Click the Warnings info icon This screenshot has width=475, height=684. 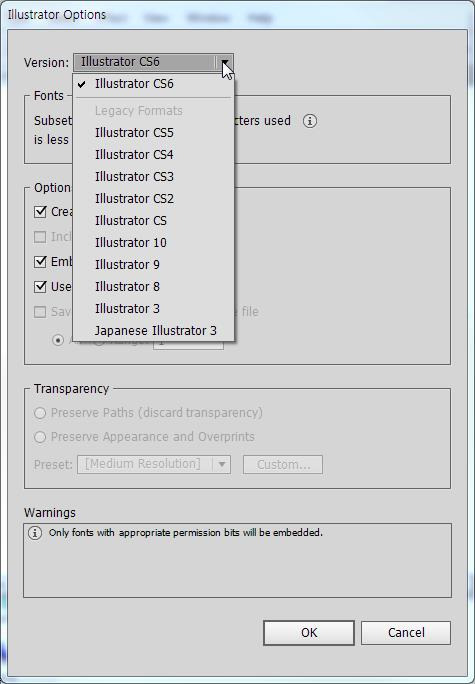click(35, 533)
